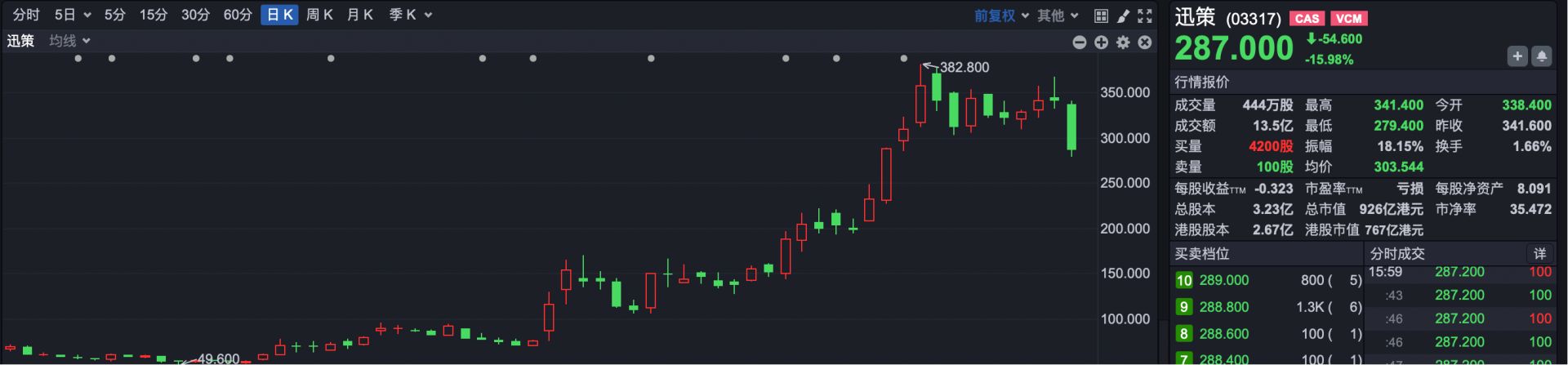Open indicator settings gear icon
The width and height of the screenshot is (1568, 365).
[x=1123, y=42]
